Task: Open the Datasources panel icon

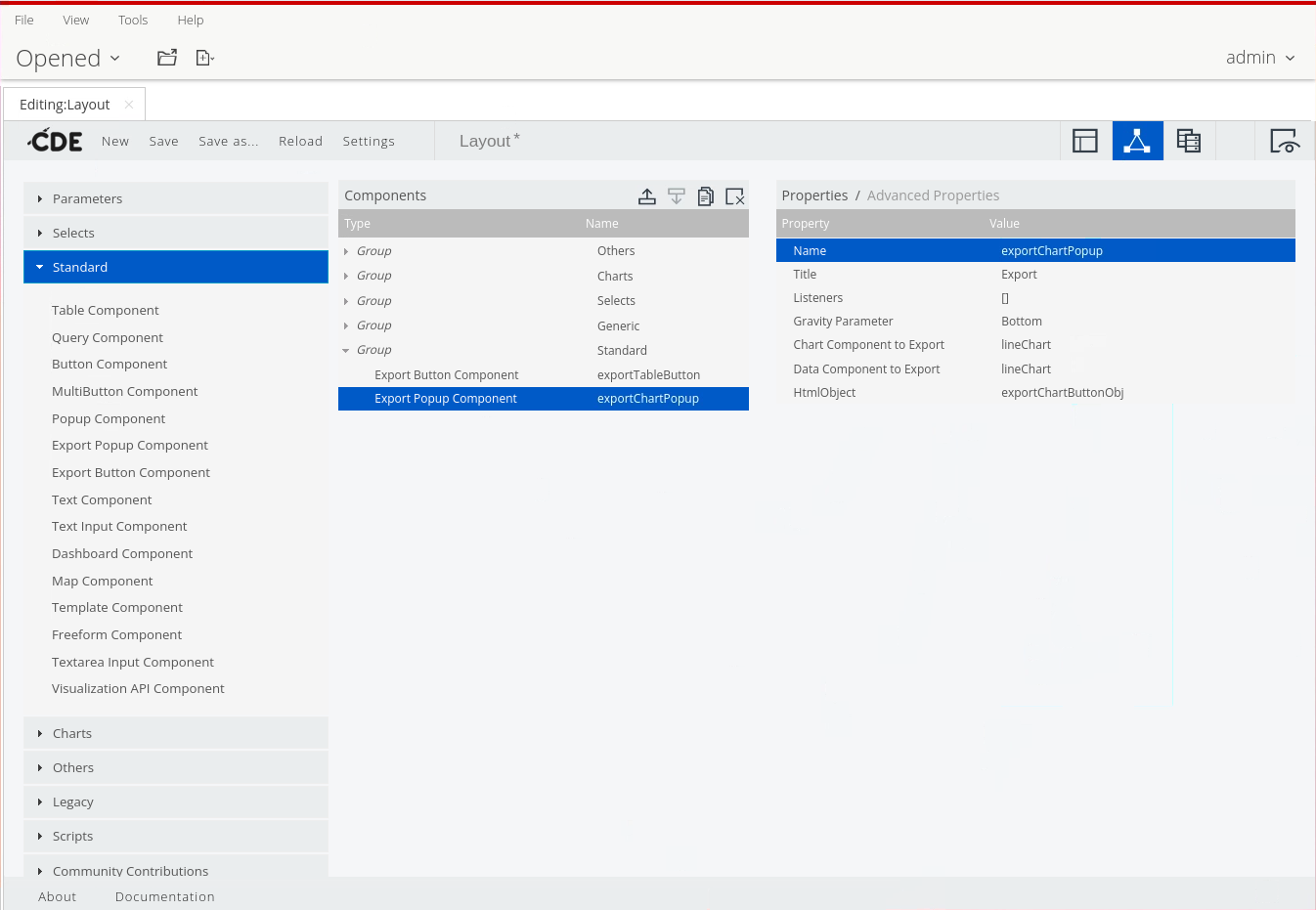Action: pyautogui.click(x=1189, y=141)
